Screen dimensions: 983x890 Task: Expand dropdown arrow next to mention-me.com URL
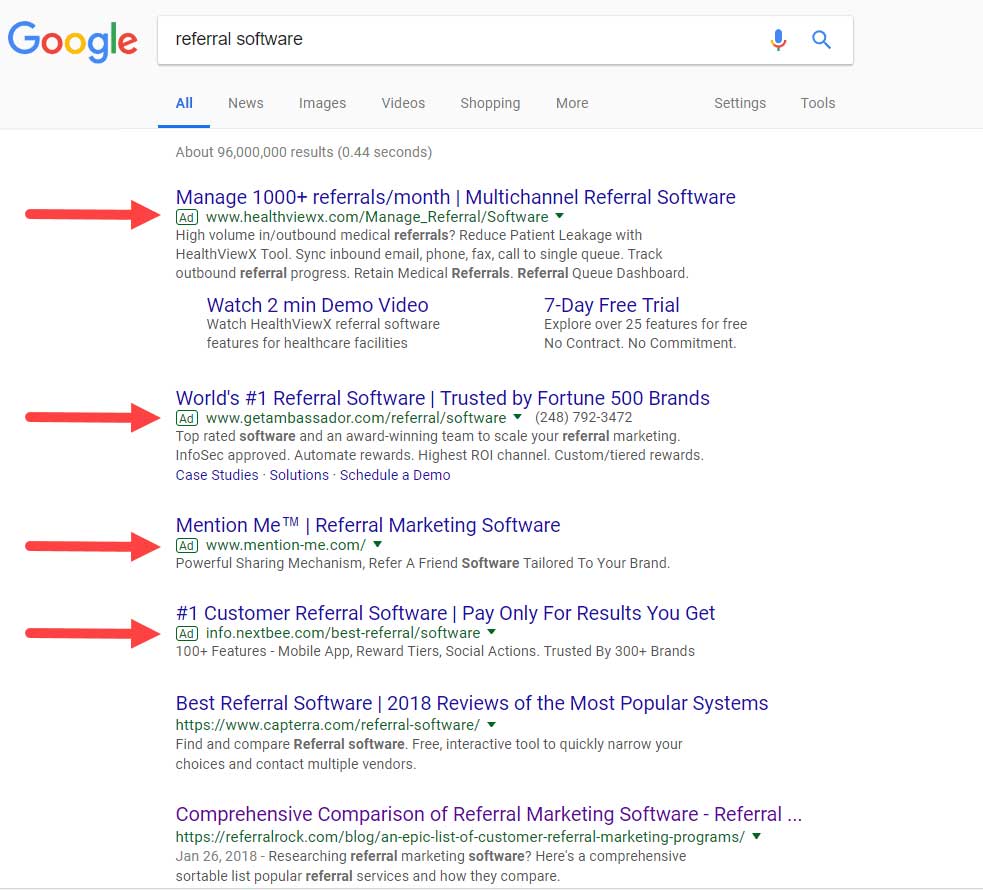click(377, 544)
